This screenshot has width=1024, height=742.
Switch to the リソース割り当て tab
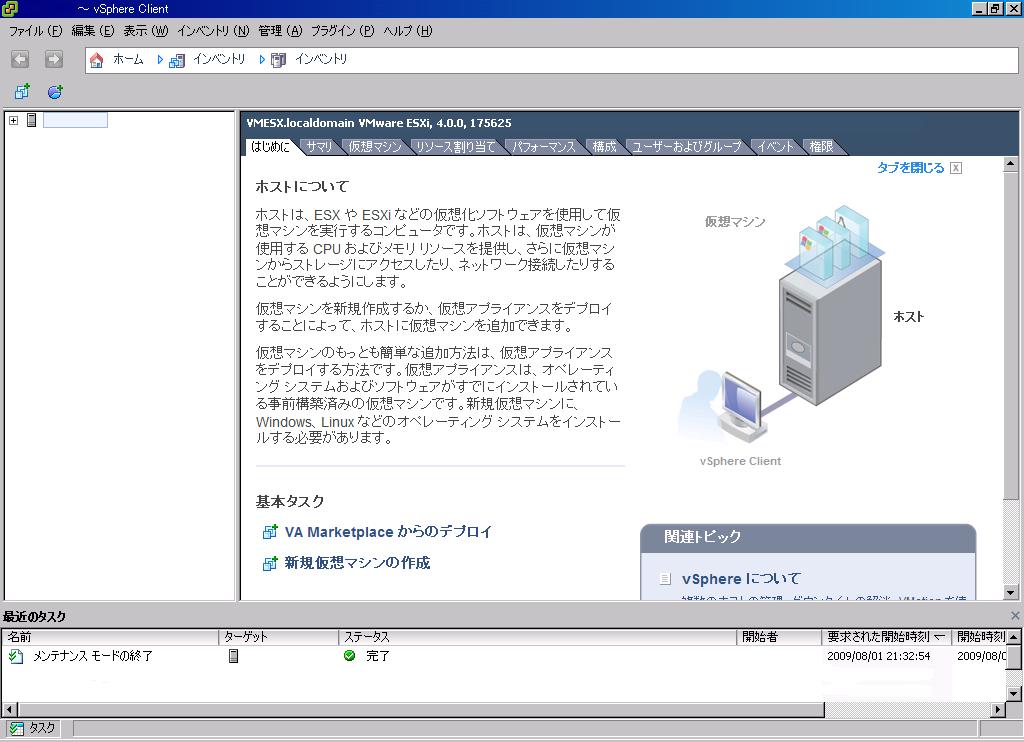click(x=456, y=147)
